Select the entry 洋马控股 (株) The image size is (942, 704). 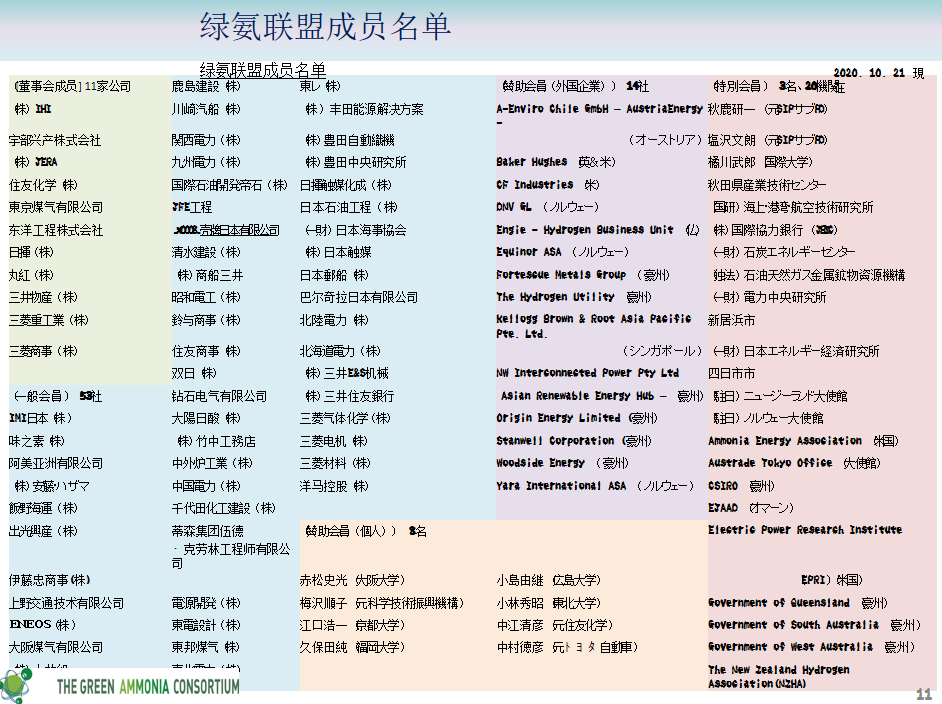pos(334,487)
